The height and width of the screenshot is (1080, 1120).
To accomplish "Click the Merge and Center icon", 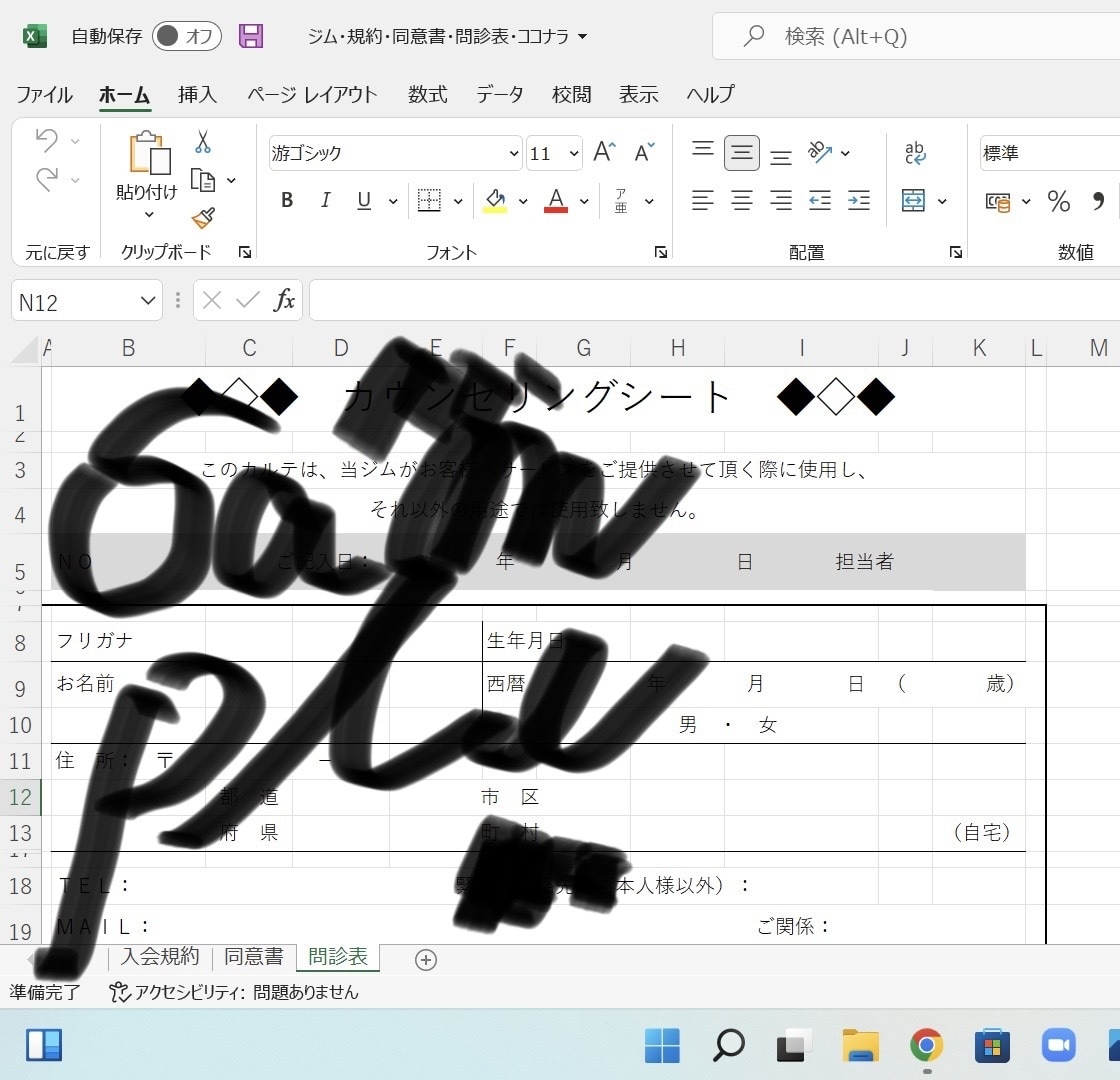I will pyautogui.click(x=914, y=201).
